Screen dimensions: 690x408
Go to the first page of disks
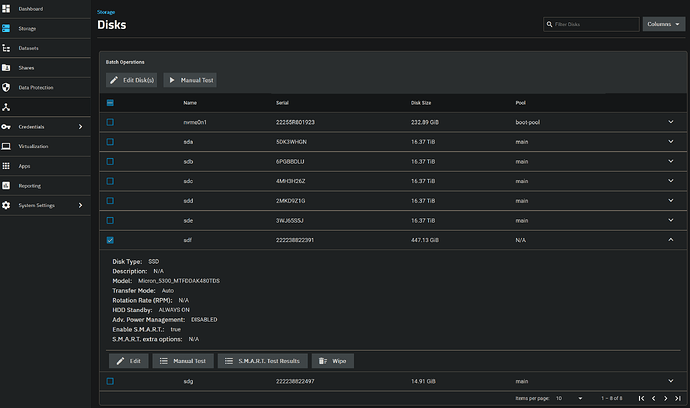(x=641, y=398)
